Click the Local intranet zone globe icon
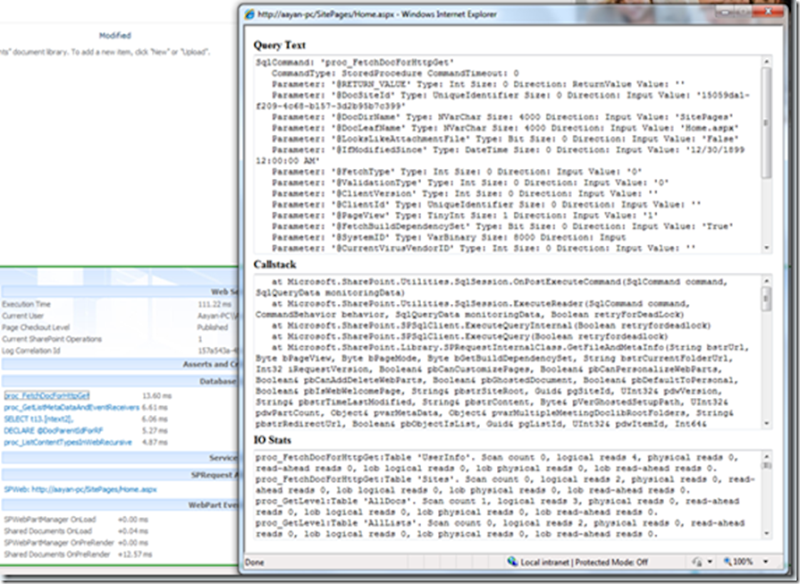 click(512, 562)
